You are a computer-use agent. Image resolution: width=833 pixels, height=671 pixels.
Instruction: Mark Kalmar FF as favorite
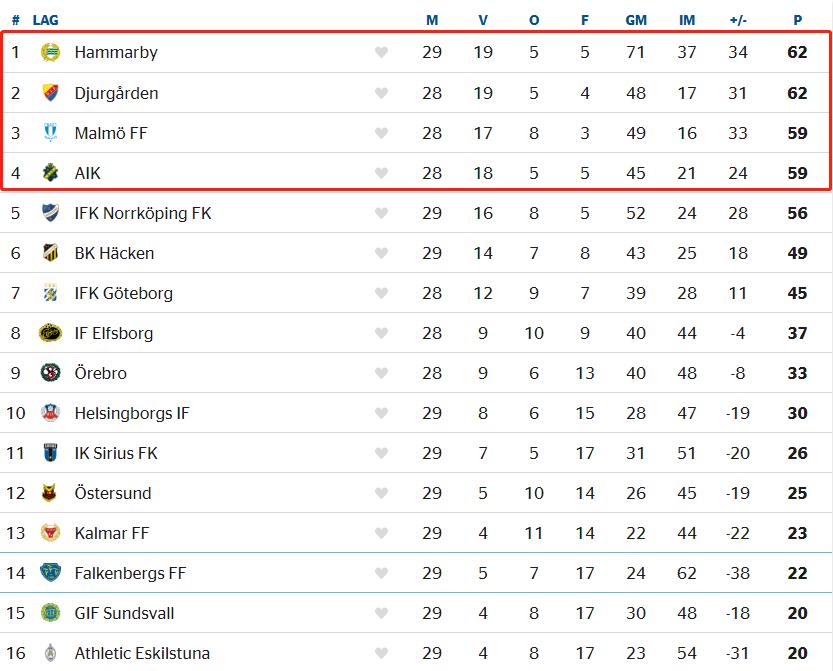381,533
